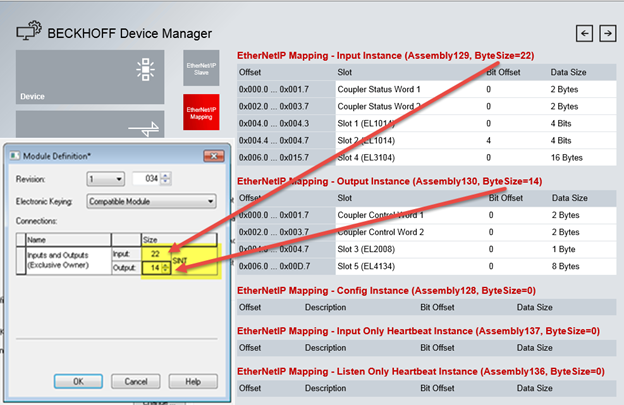Go forward with the right arrow button

608,33
